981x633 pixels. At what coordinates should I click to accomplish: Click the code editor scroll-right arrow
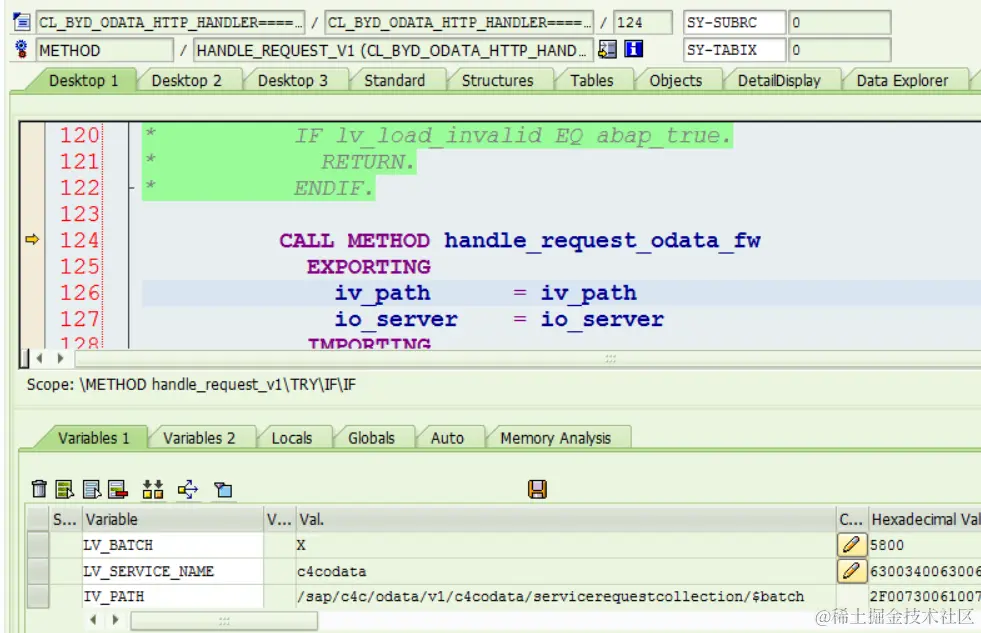(60, 358)
